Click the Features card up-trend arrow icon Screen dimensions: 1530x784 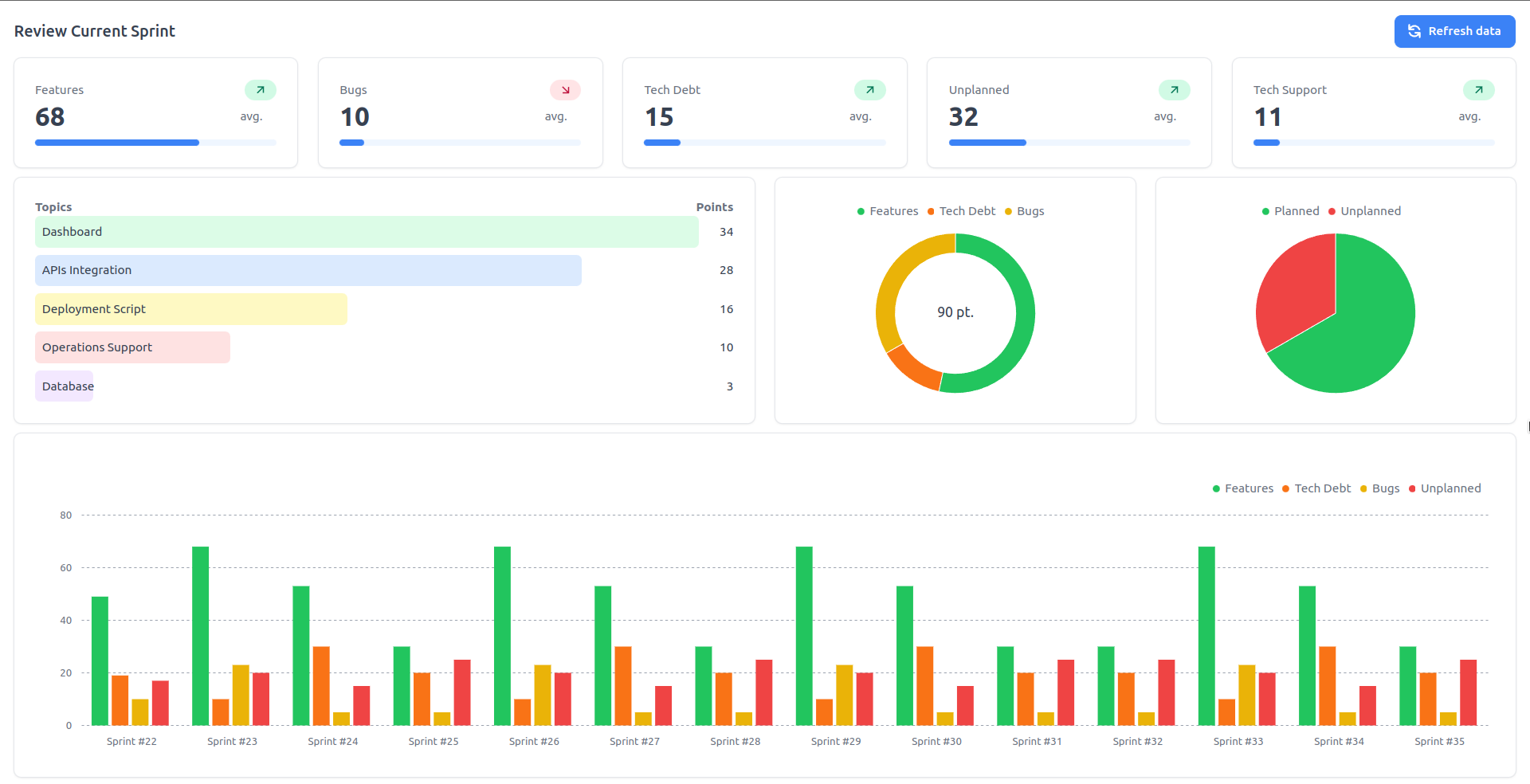[x=261, y=90]
